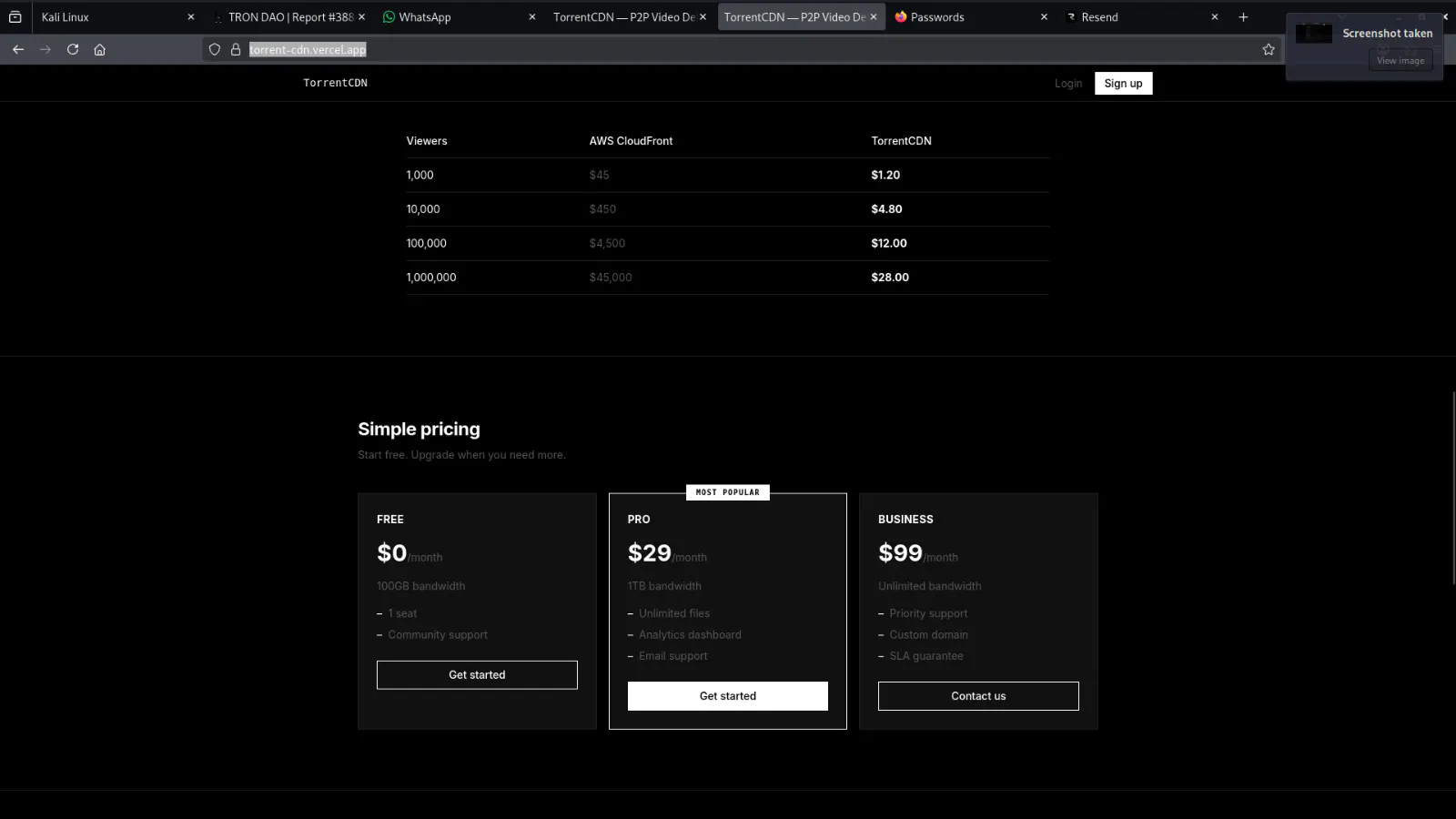The width and height of the screenshot is (1456, 819).
Task: Click the $12.00 TorrentCDN price
Action: point(889,243)
